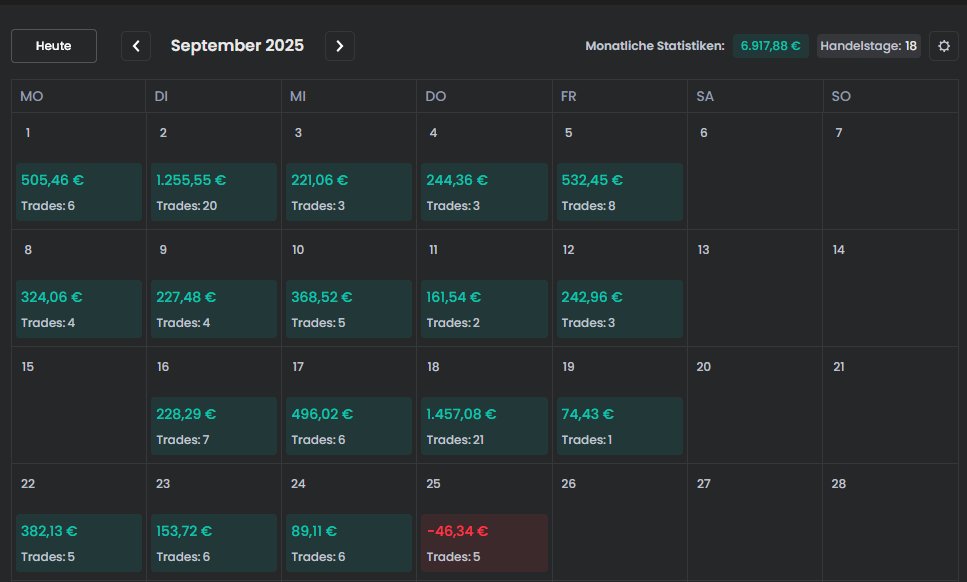The image size is (967, 582).
Task: Open the 505,46 € day card
Action: 79,192
